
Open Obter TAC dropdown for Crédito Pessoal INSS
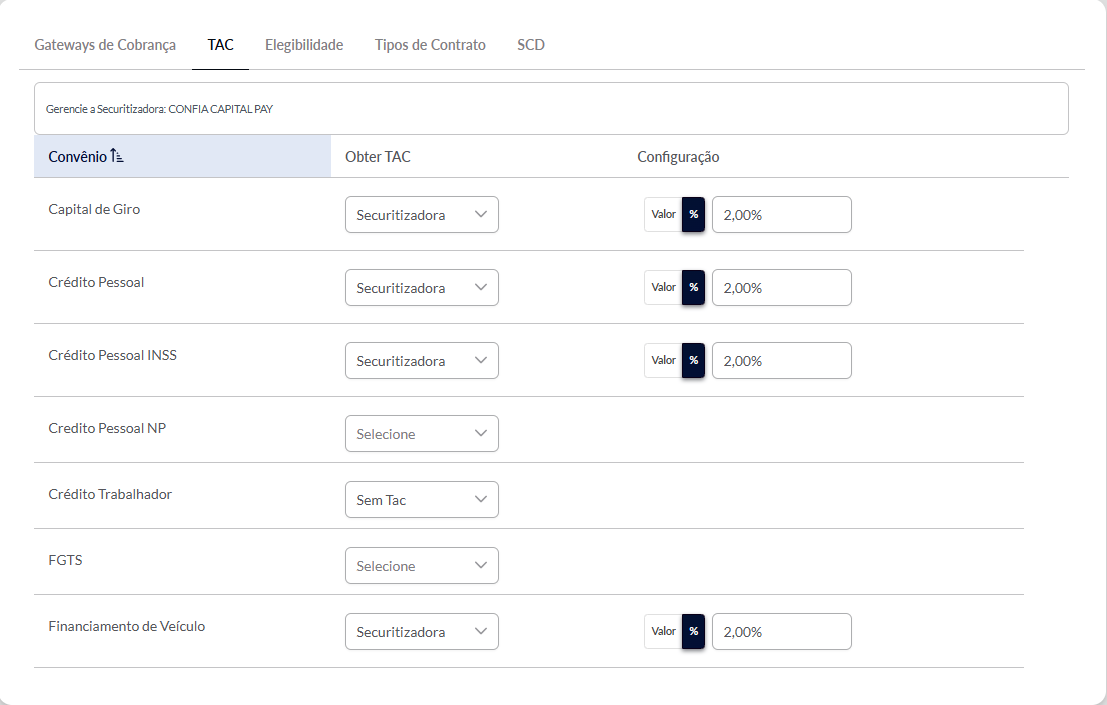(x=421, y=361)
